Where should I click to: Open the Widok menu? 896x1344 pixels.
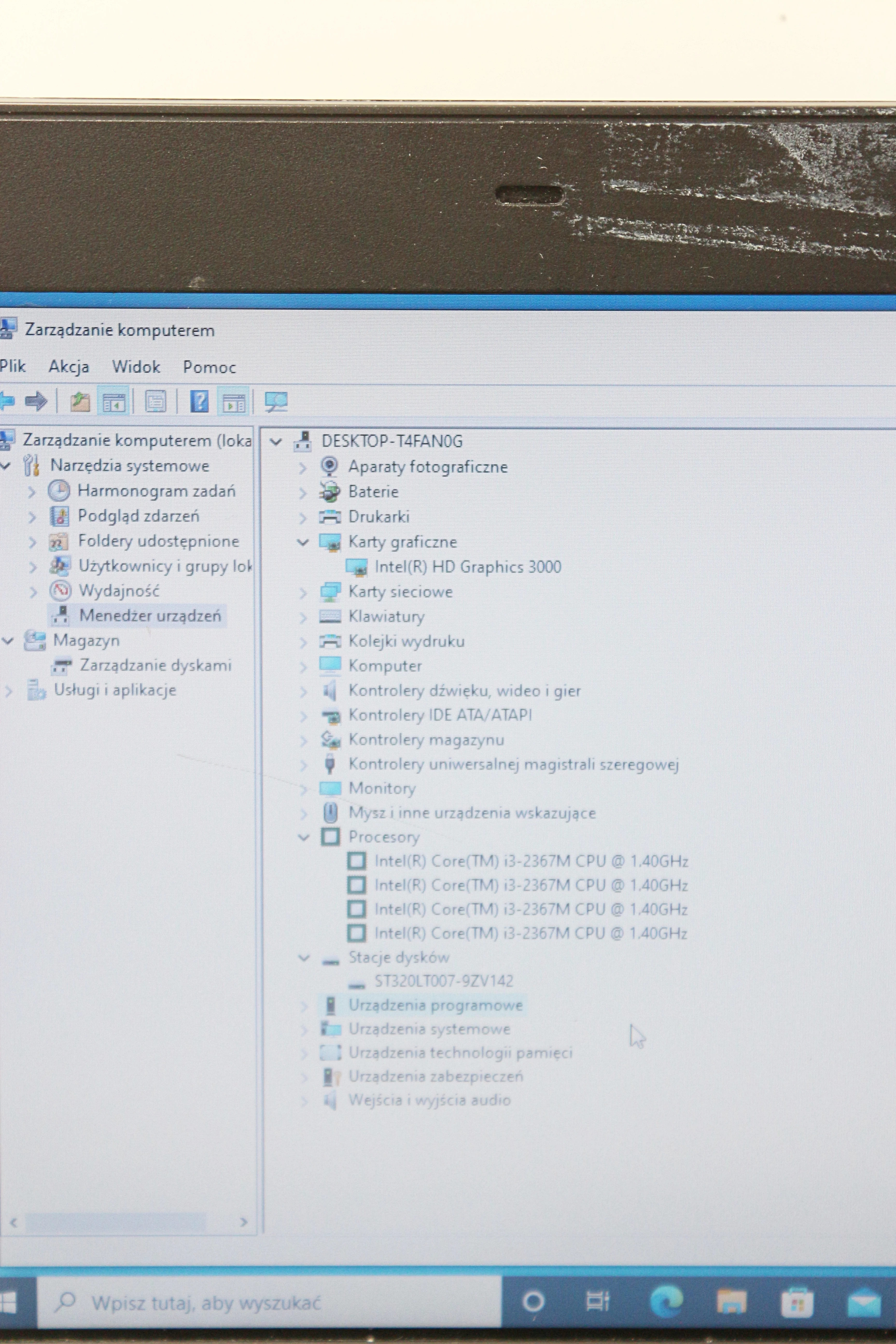pos(136,366)
